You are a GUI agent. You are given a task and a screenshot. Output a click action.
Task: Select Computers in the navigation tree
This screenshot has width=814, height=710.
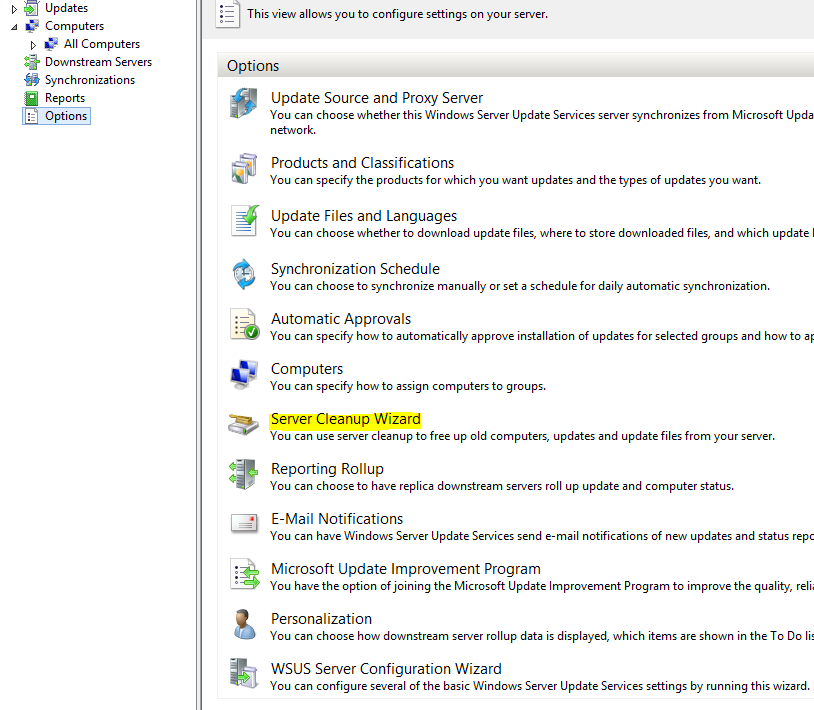[74, 26]
